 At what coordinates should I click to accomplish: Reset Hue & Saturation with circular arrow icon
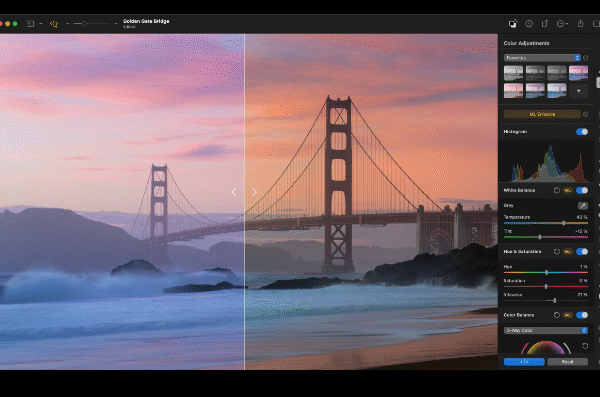click(557, 252)
